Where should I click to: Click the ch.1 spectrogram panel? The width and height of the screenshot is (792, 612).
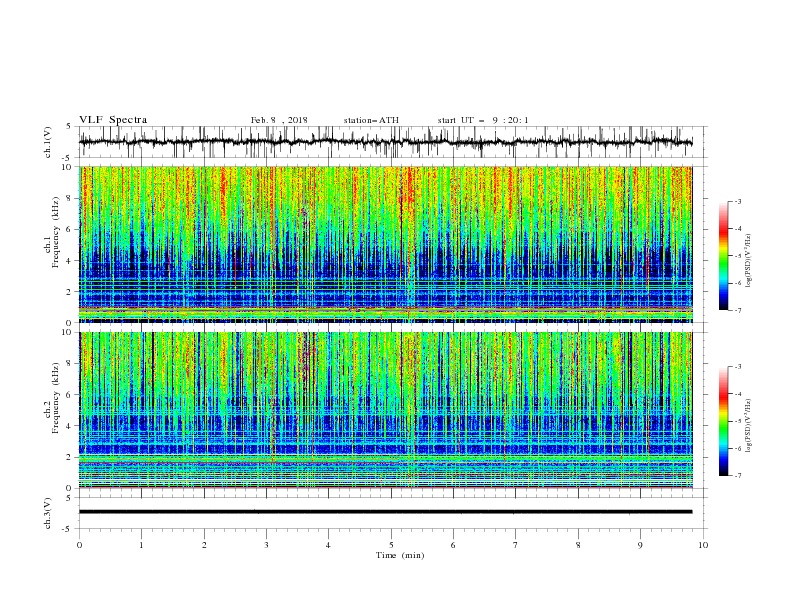click(385, 244)
